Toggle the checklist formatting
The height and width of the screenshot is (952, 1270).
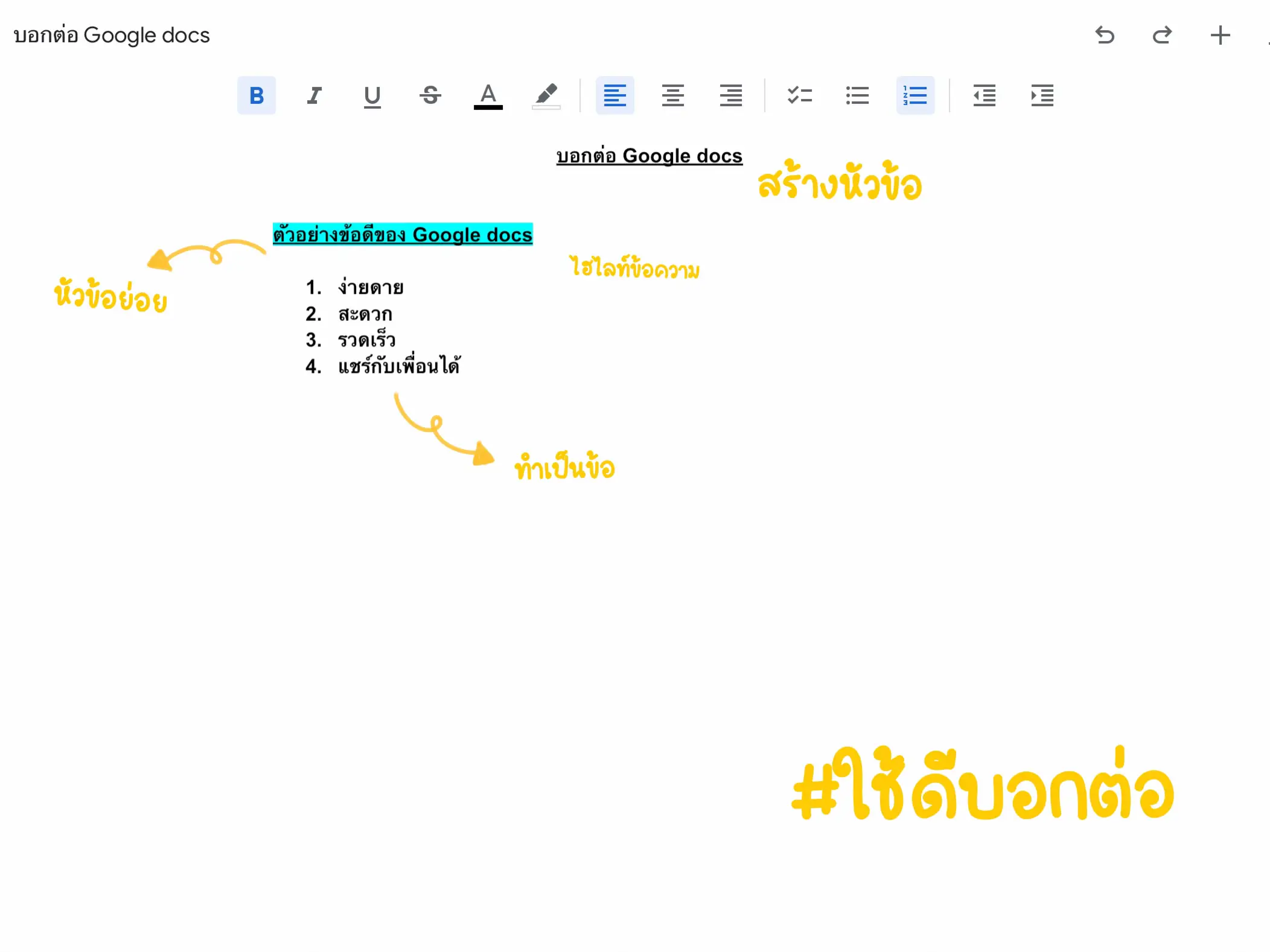800,95
